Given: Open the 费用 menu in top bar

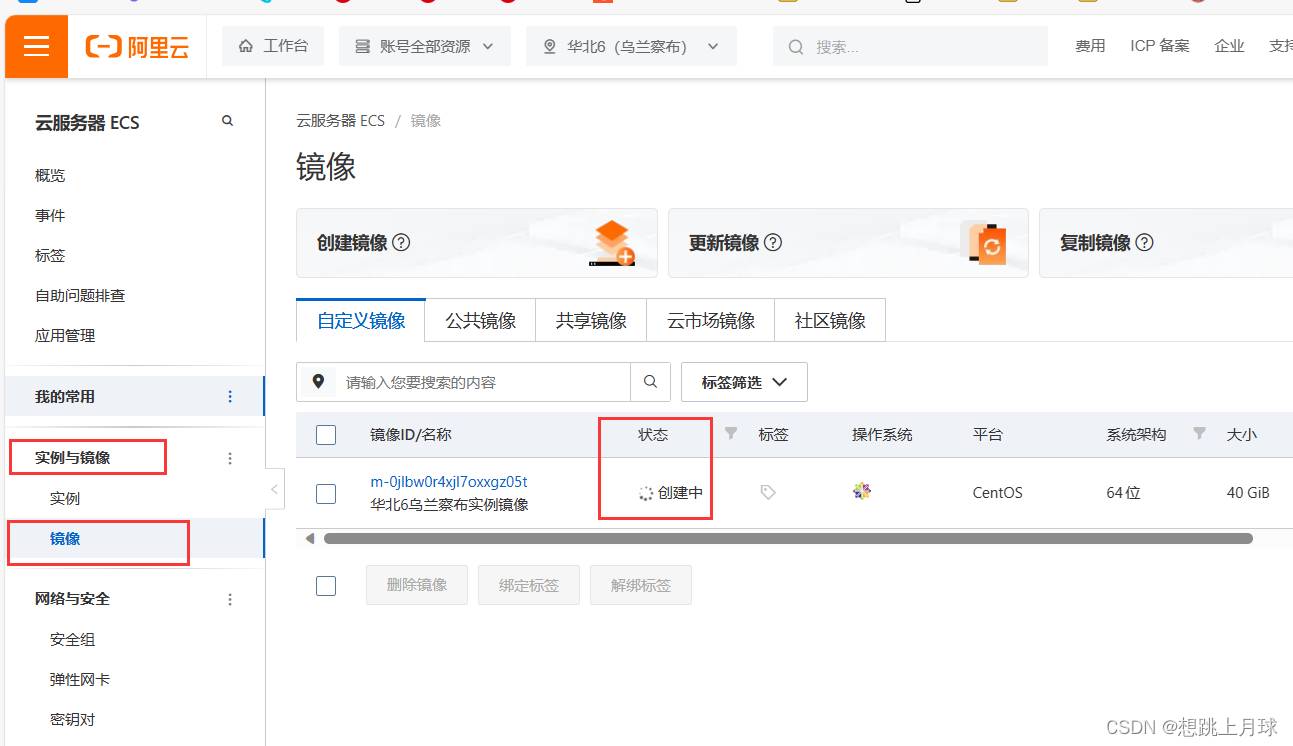Looking at the screenshot, I should (x=1090, y=46).
